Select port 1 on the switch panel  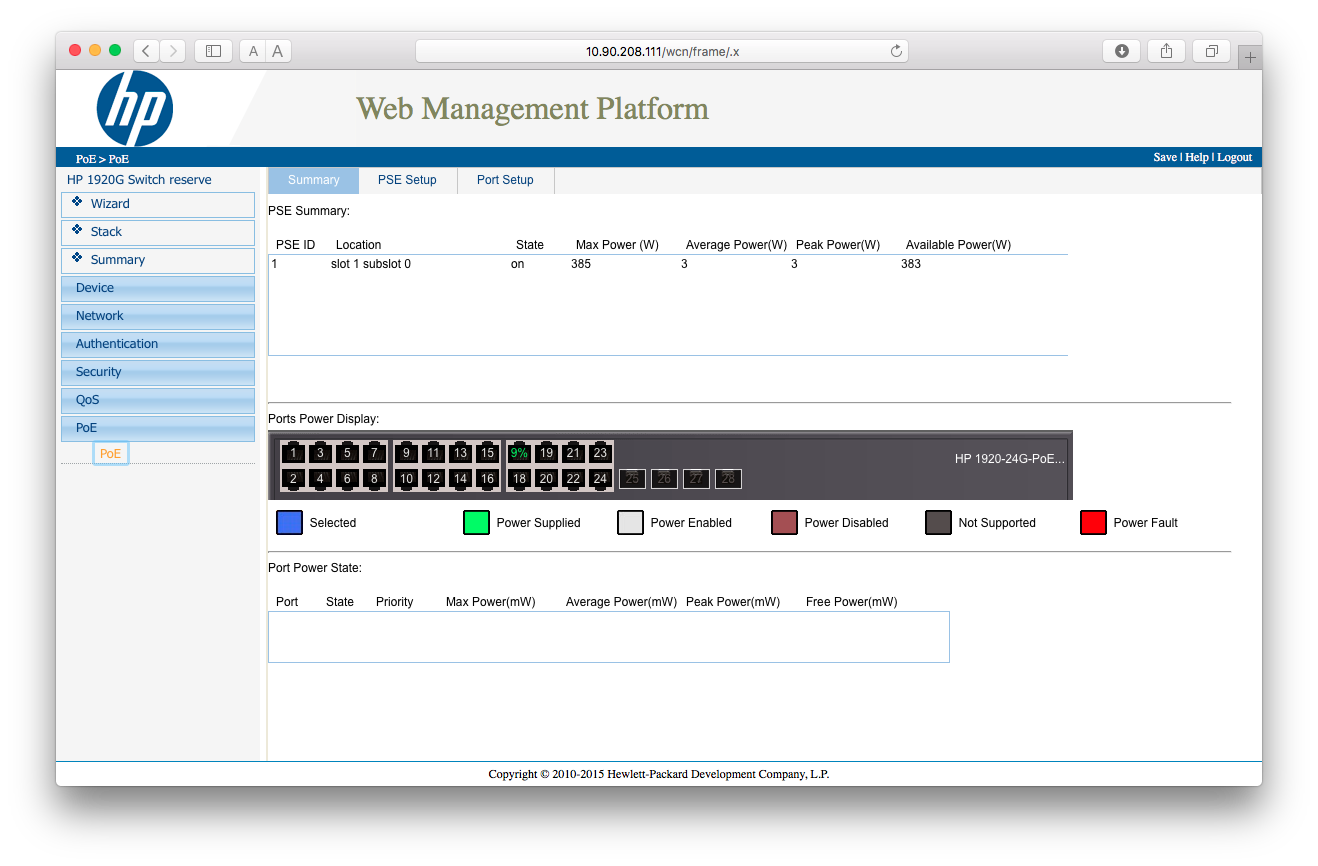(x=293, y=453)
